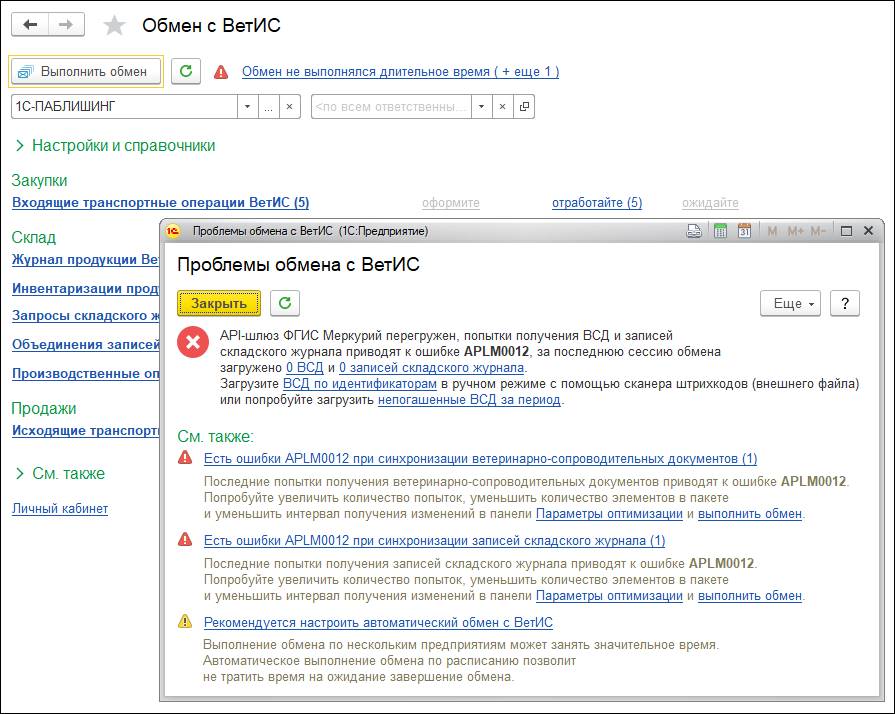Open Запросы складского журнала link
This screenshot has height=714, width=895.
point(86,316)
